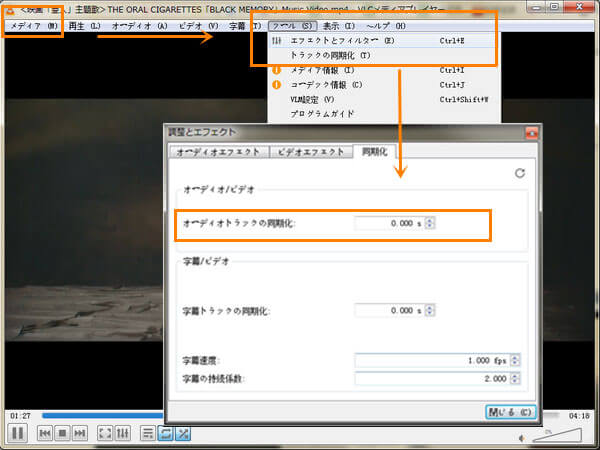Choose VLM設定 (V) menu entry
Image resolution: width=600 pixels, height=450 pixels.
384,99
